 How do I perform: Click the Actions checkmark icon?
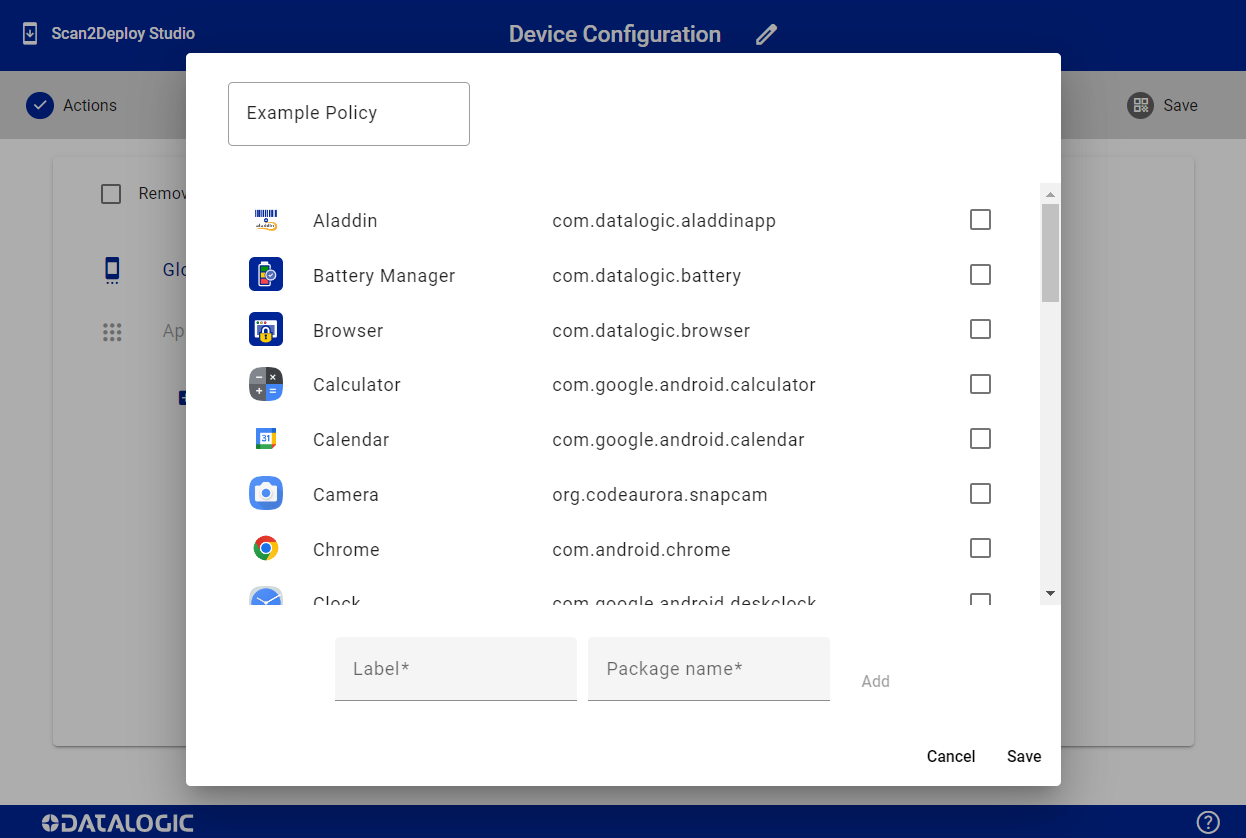(x=39, y=106)
